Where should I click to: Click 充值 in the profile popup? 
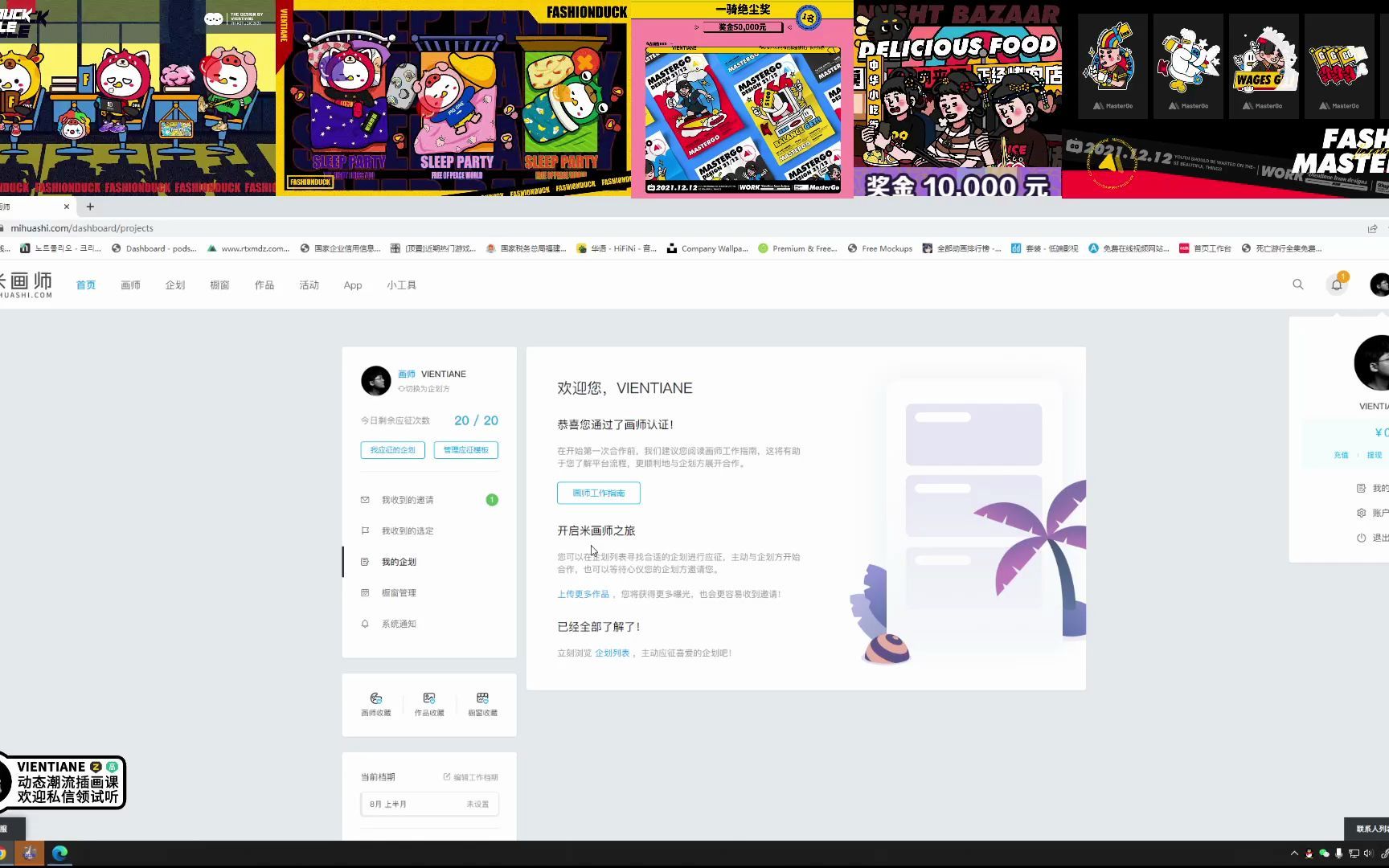click(1341, 455)
